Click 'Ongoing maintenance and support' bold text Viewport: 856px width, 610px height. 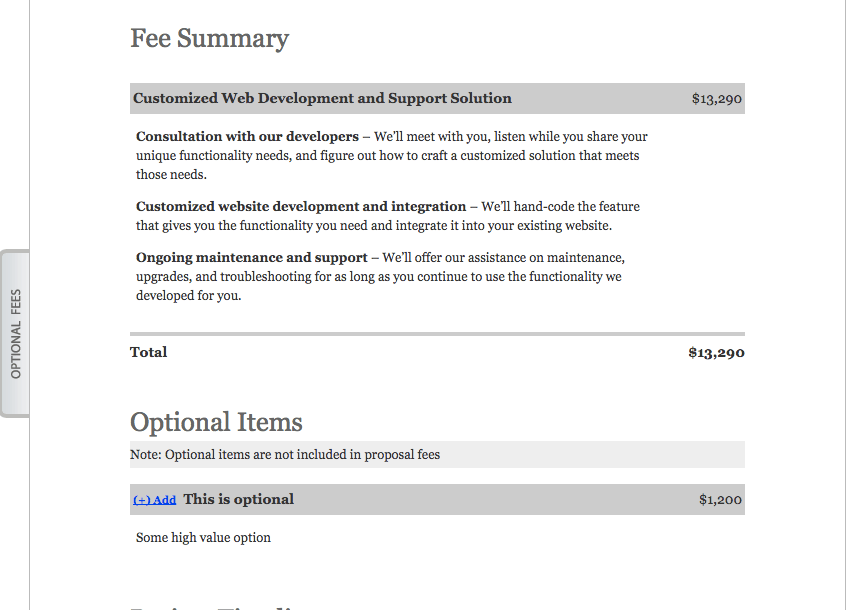coord(252,257)
